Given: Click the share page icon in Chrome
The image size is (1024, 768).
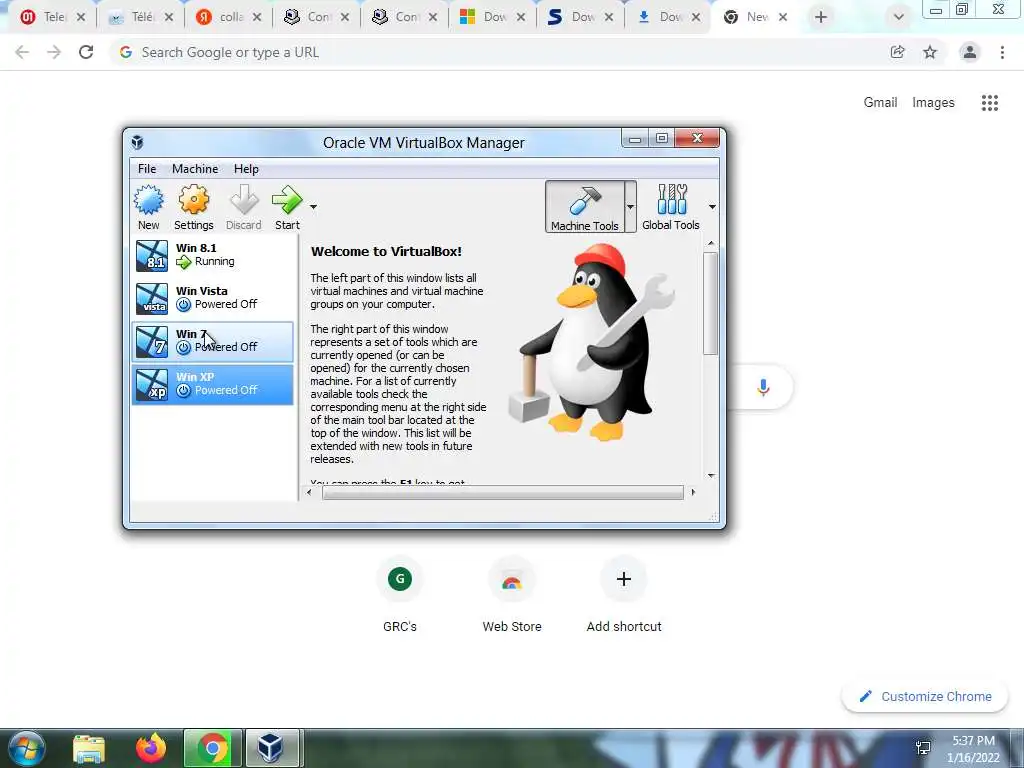Looking at the screenshot, I should pyautogui.click(x=898, y=52).
